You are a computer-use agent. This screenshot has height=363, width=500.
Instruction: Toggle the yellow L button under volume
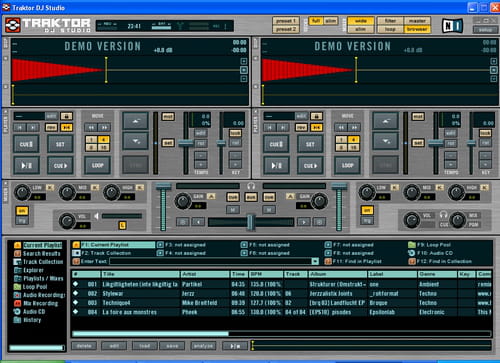click(122, 226)
